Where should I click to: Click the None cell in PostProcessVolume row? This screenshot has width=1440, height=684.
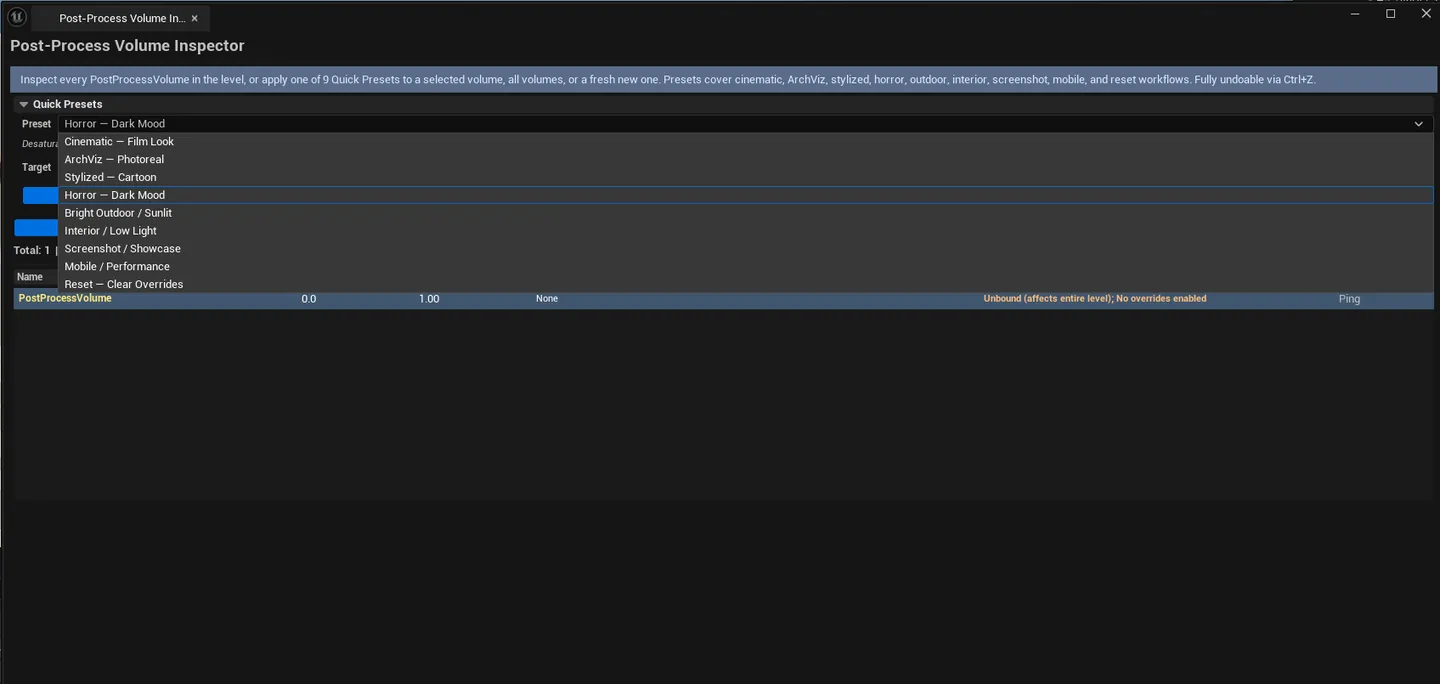pos(547,299)
